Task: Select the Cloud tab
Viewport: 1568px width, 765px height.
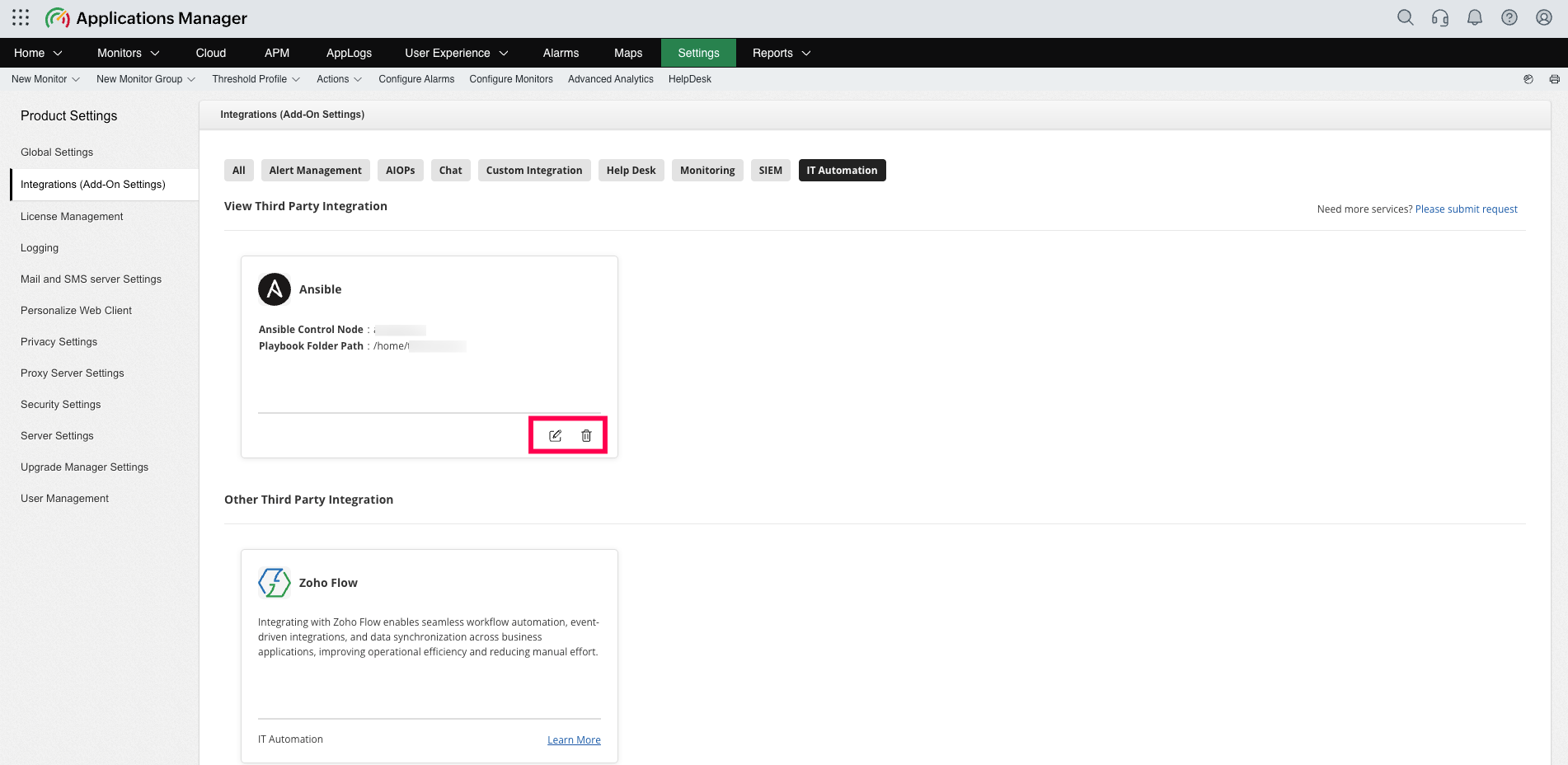Action: (211, 53)
